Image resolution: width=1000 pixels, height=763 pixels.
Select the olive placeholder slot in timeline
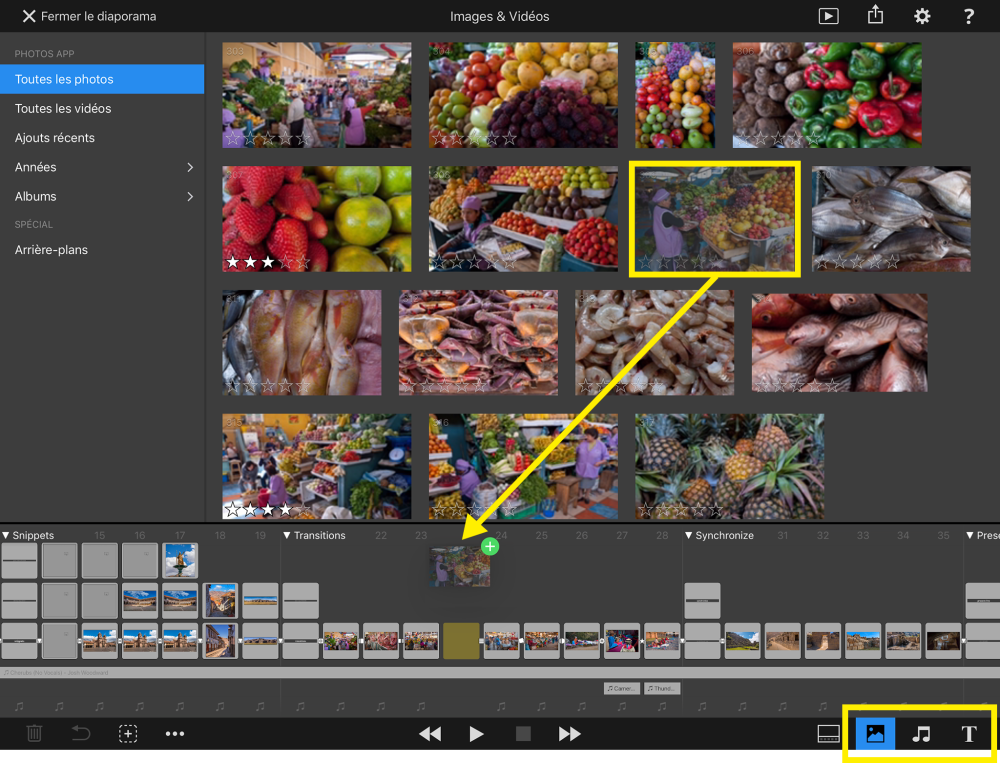pyautogui.click(x=461, y=641)
